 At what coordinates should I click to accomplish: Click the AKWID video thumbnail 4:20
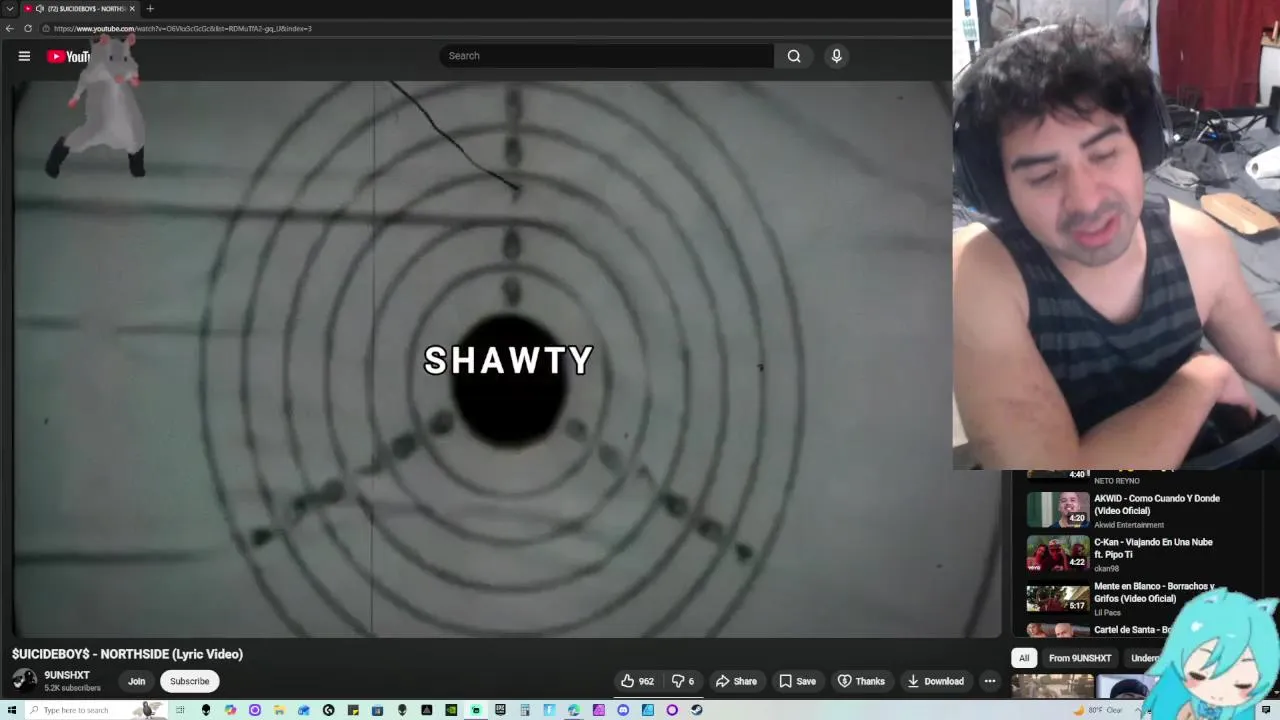coord(1058,510)
